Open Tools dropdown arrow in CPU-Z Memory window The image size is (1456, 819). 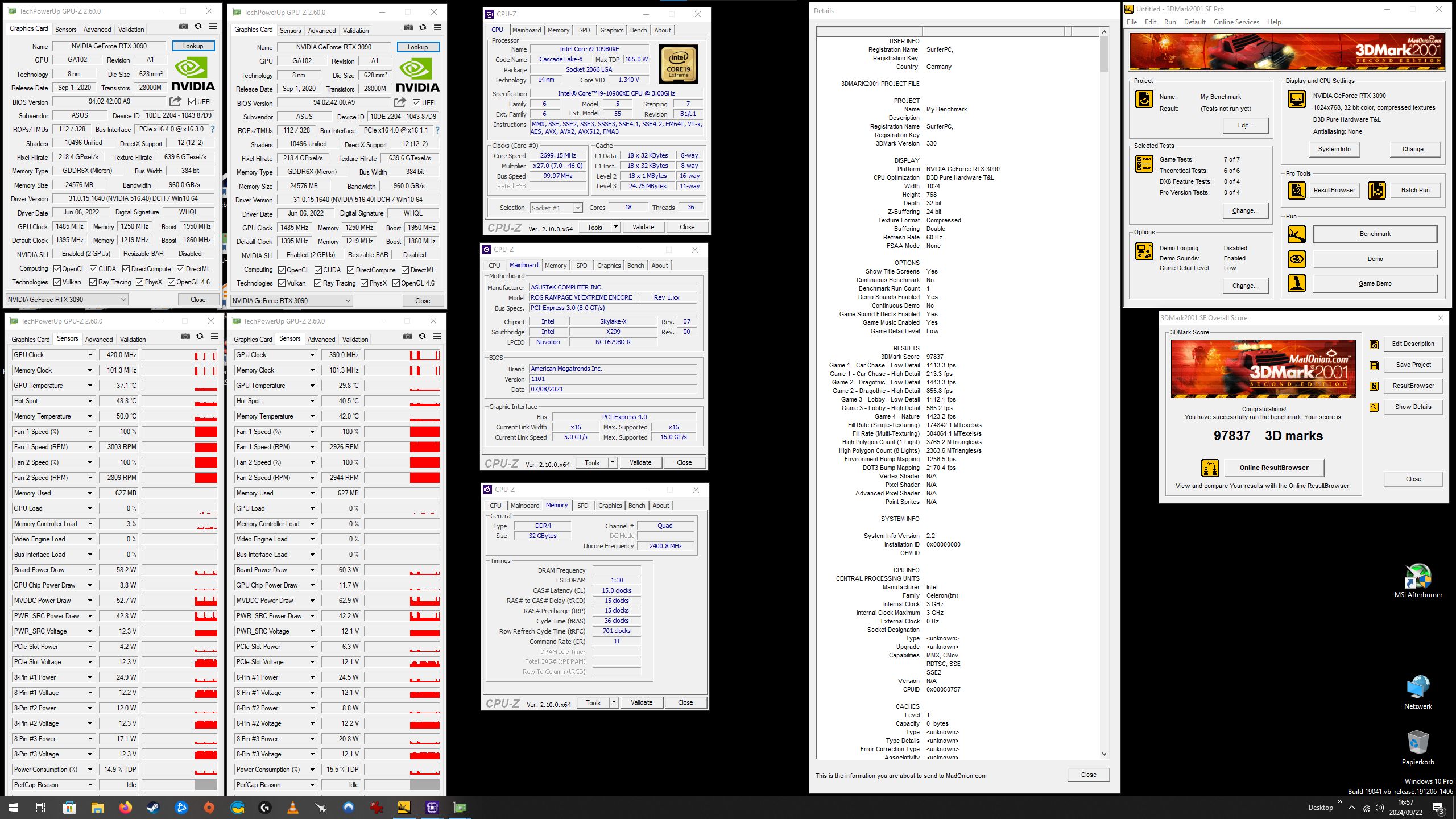click(614, 702)
